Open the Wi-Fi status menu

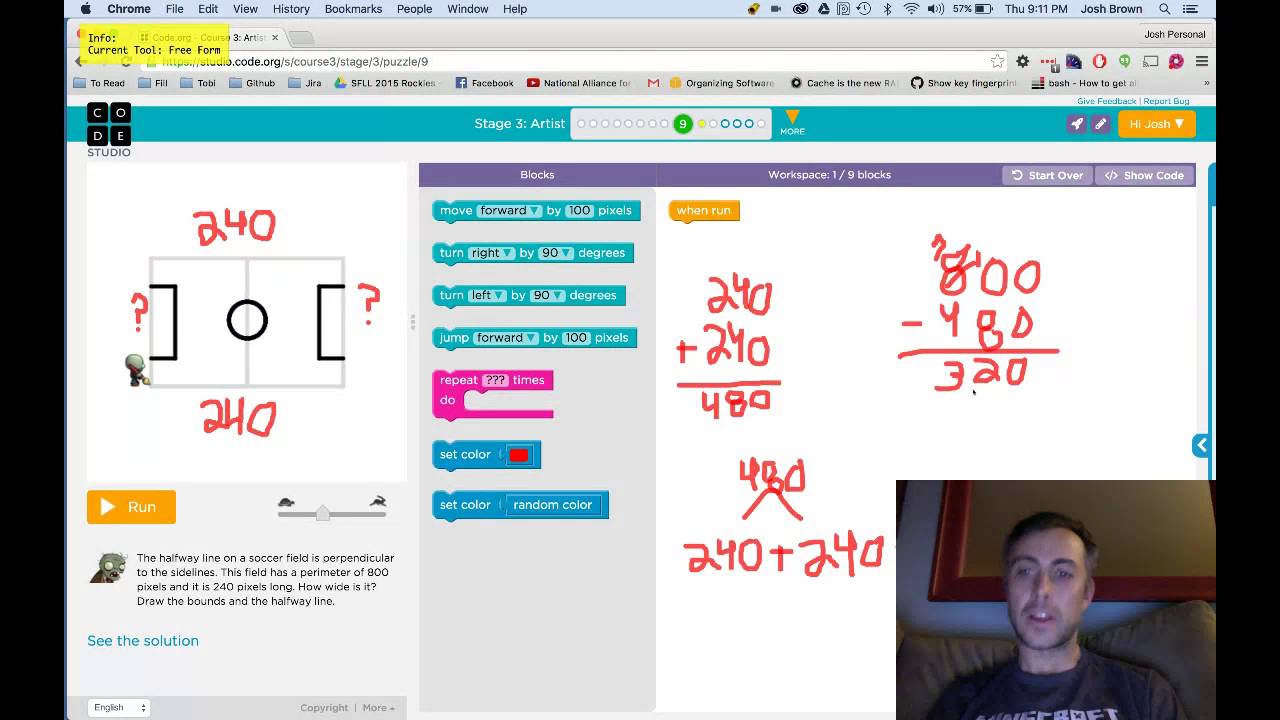click(x=911, y=9)
